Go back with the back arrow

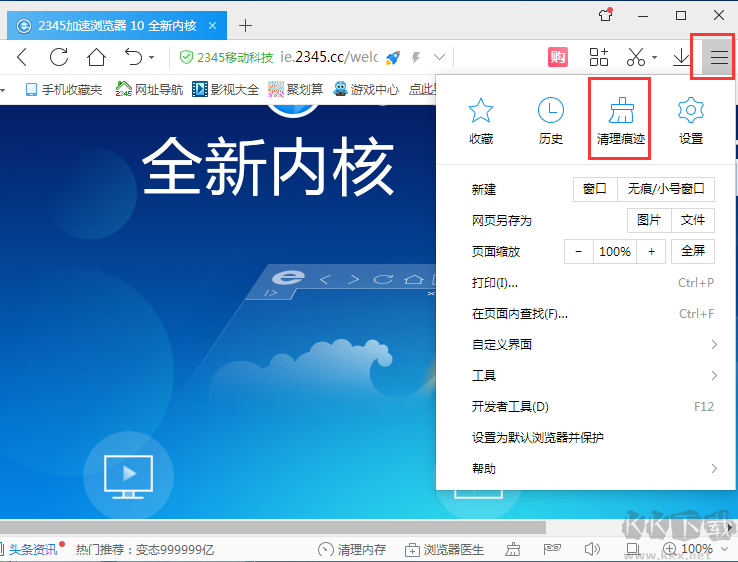click(22, 57)
